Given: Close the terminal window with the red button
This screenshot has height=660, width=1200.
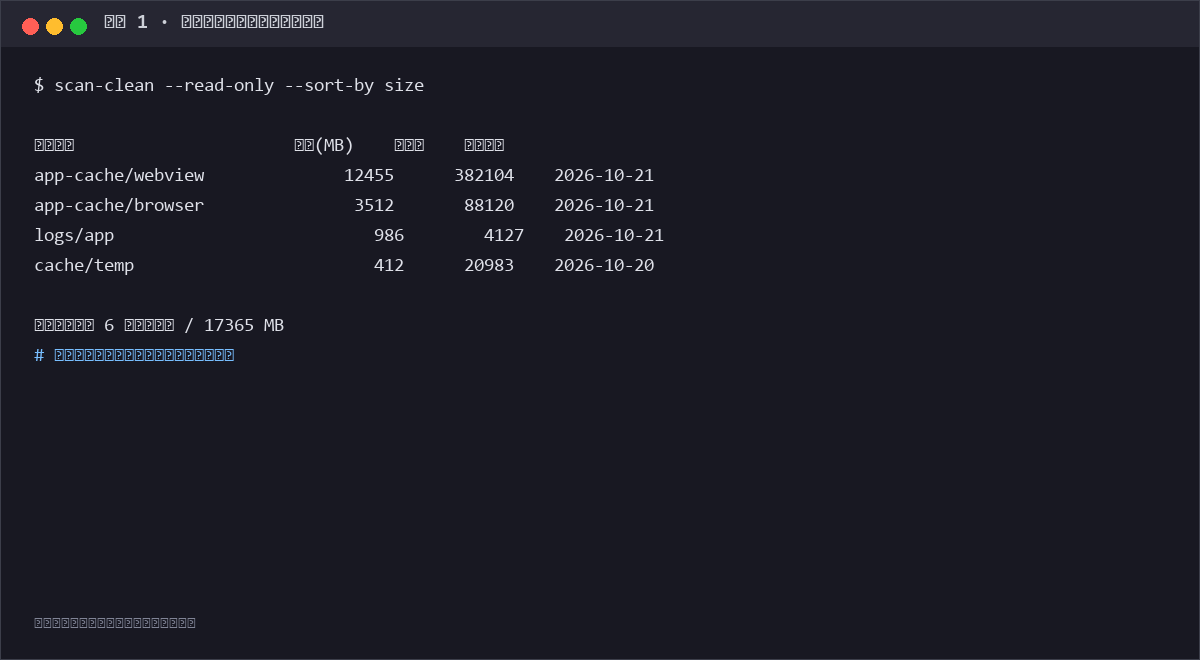Looking at the screenshot, I should [30, 26].
